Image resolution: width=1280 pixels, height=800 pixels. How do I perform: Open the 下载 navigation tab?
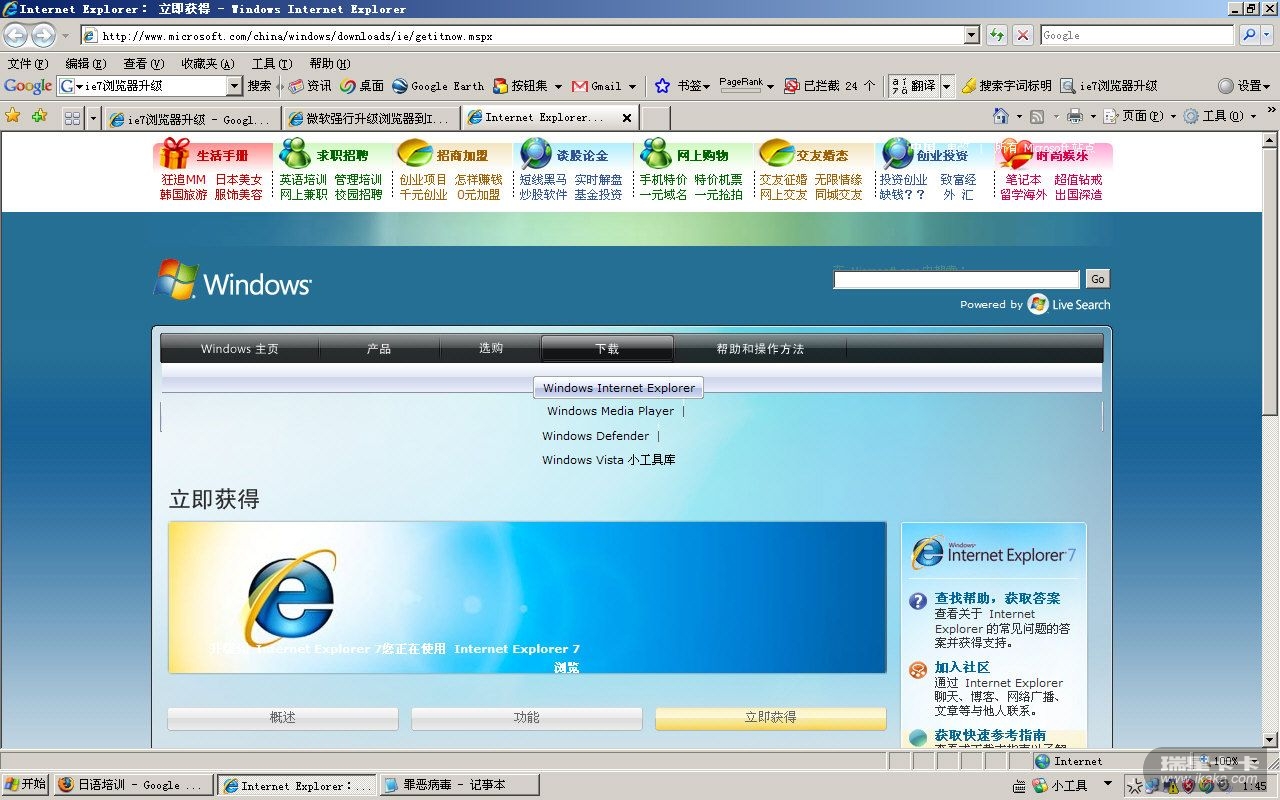pos(607,349)
